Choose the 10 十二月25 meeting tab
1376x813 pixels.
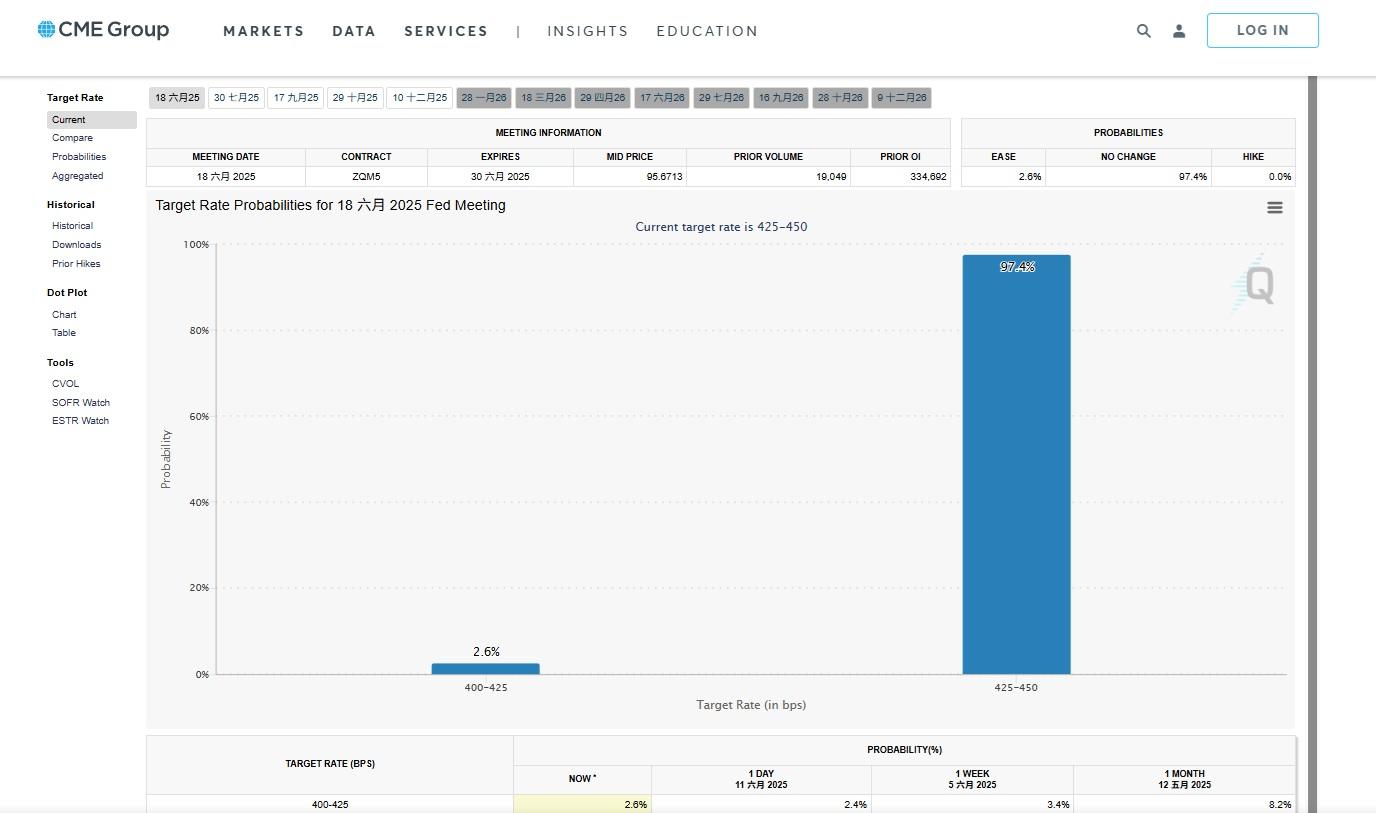point(419,98)
